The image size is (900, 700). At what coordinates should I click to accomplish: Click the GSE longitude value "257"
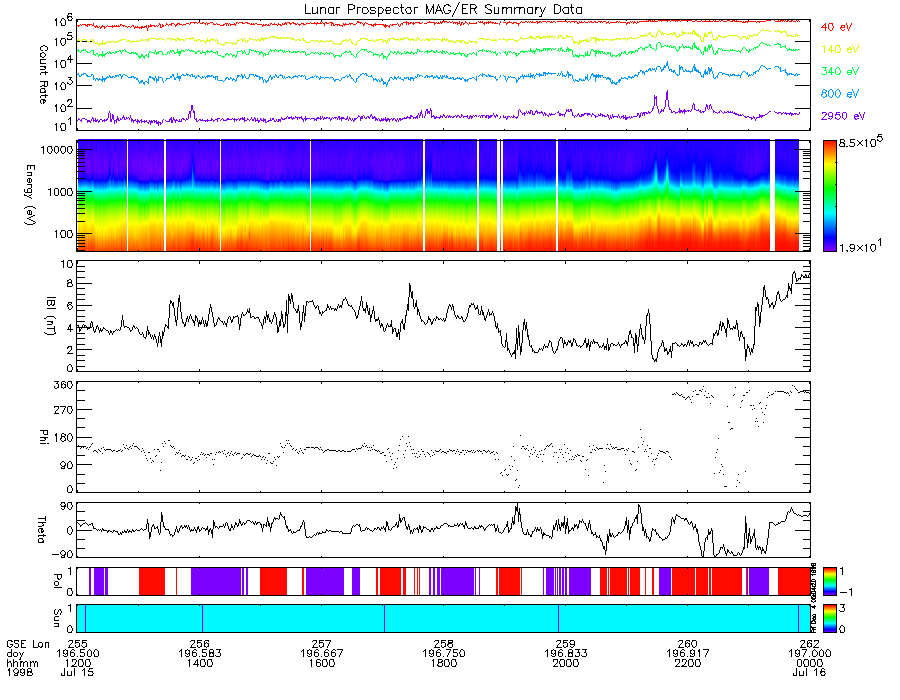click(x=321, y=644)
